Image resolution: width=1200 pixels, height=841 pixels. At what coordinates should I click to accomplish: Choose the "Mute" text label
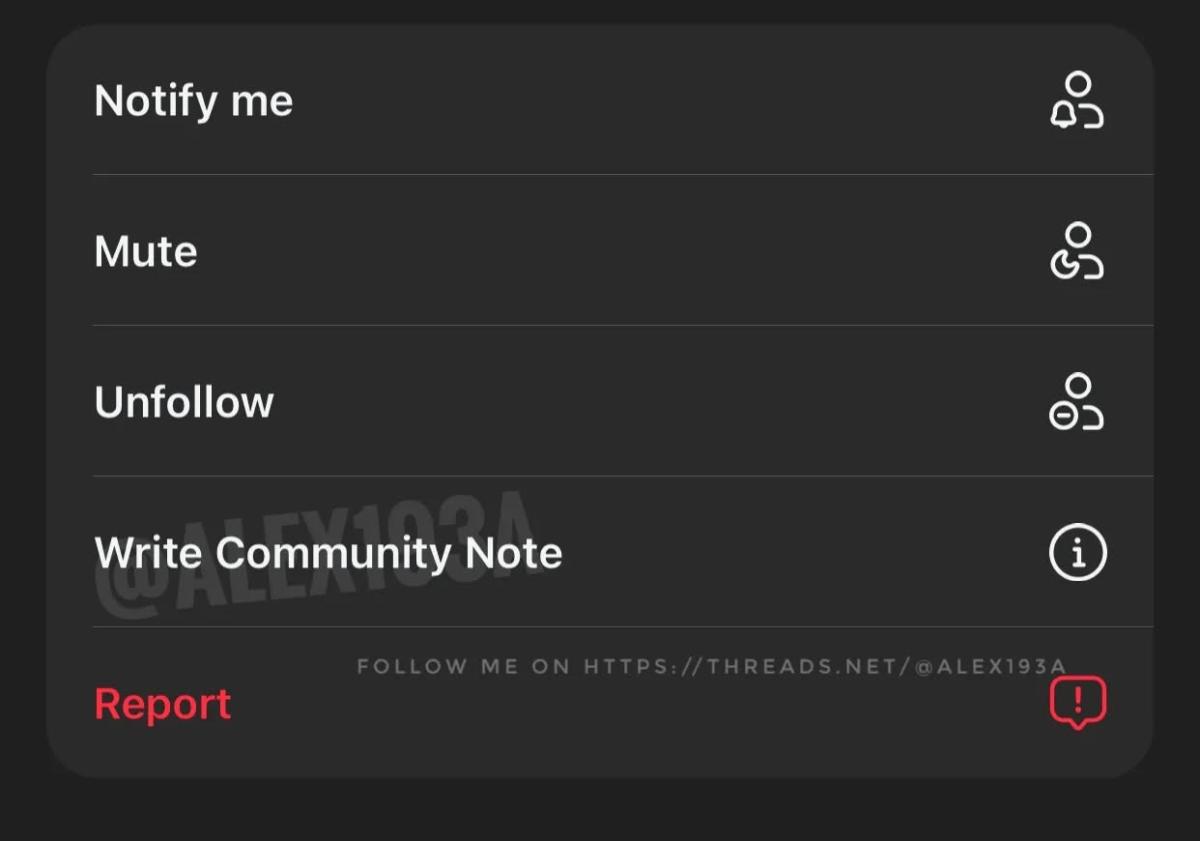click(145, 252)
